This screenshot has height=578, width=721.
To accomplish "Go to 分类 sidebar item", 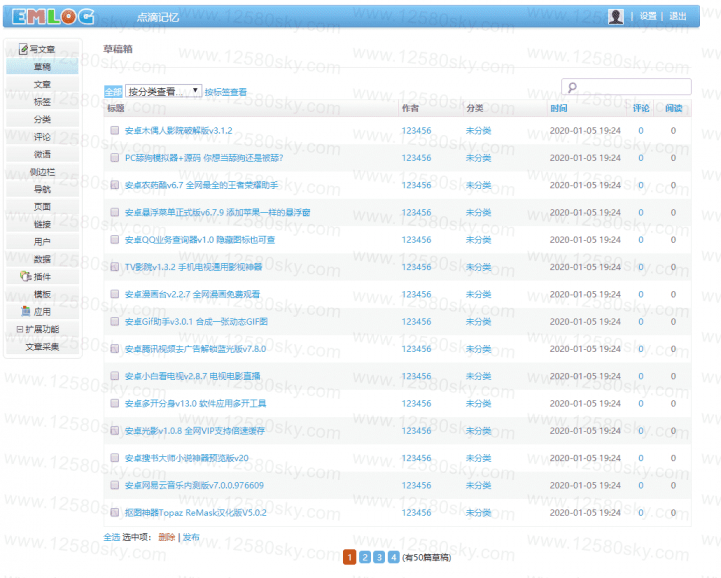I will pos(42,119).
